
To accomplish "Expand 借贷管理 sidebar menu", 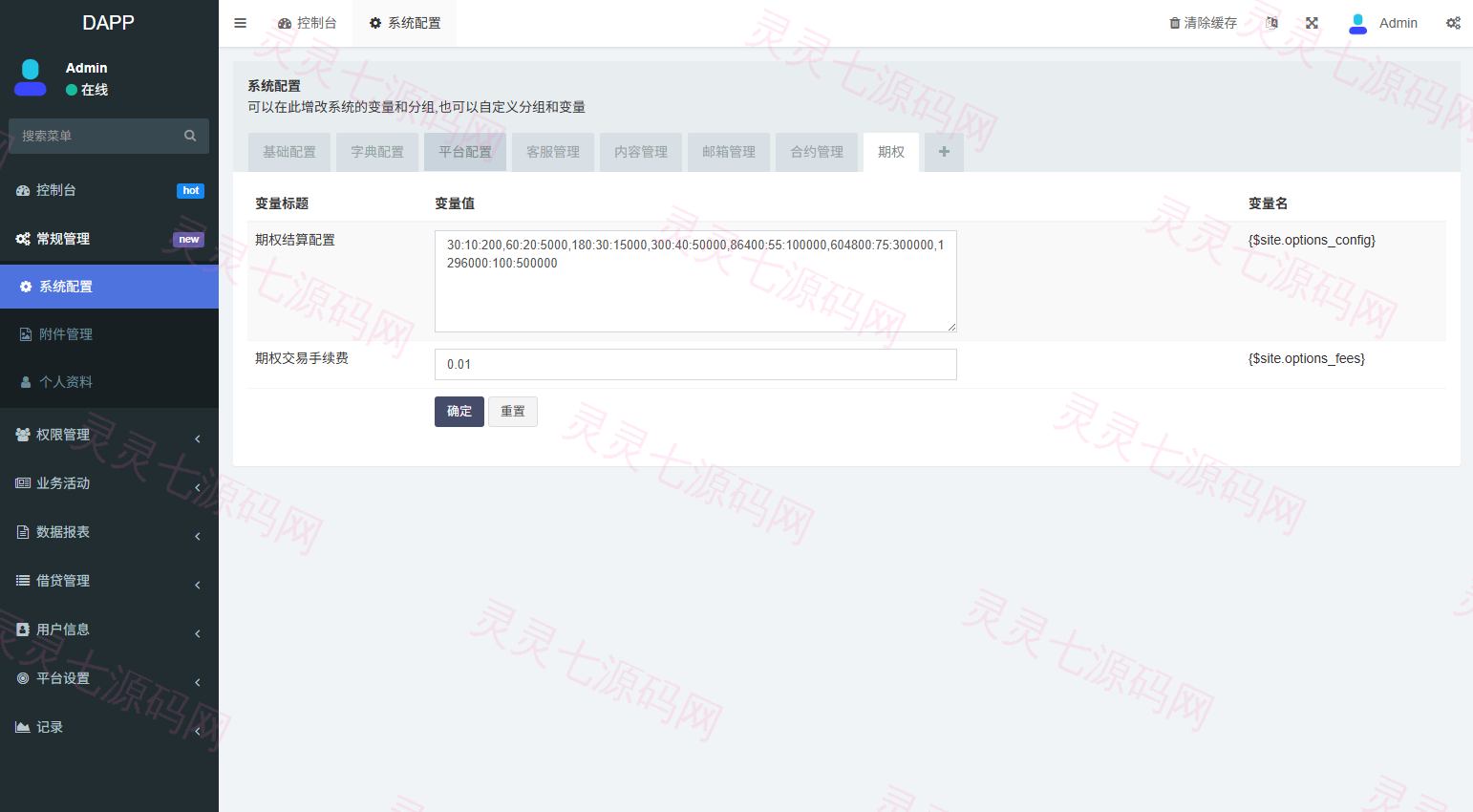I will coord(109,581).
